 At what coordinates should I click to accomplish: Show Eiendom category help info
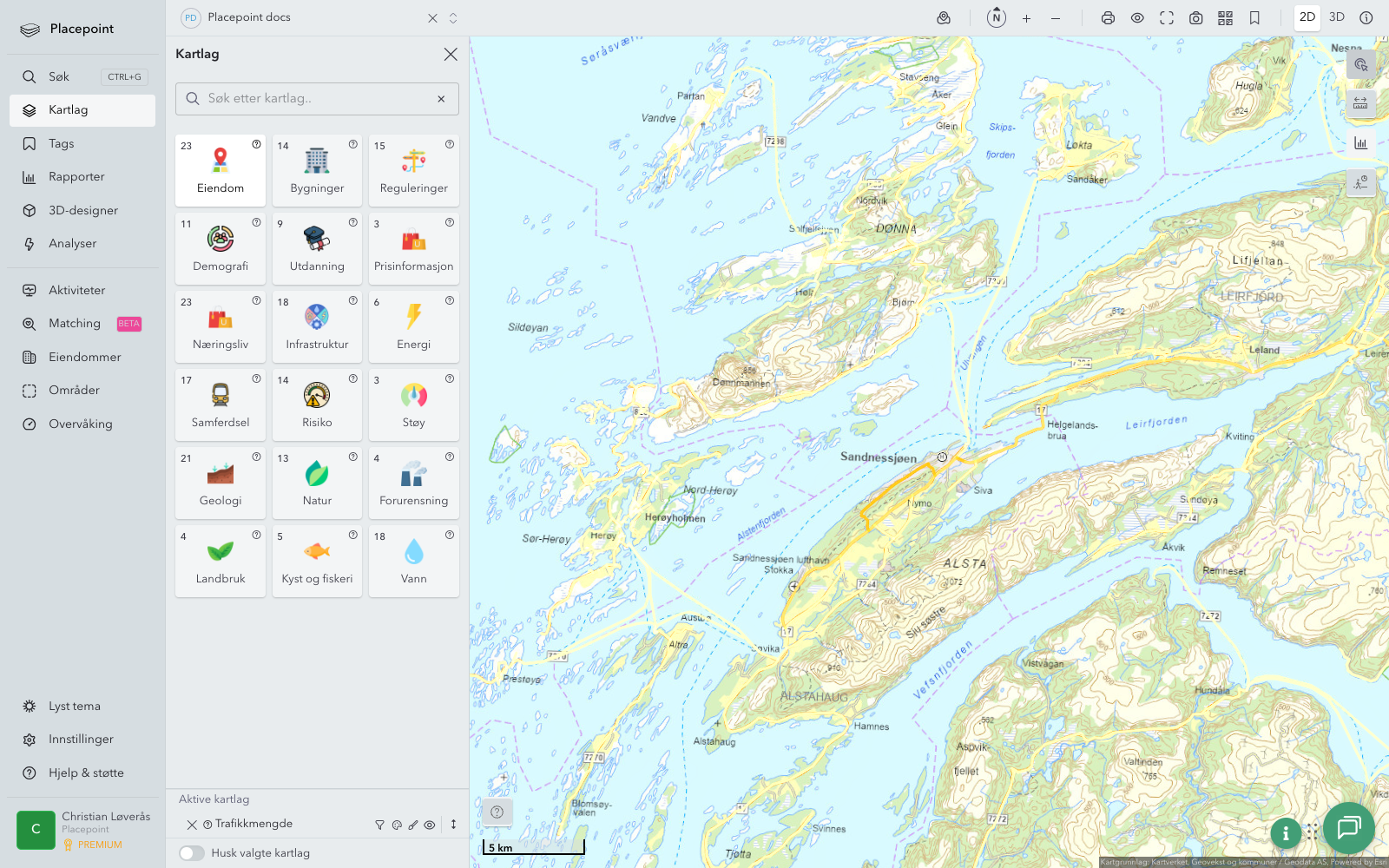point(256,145)
